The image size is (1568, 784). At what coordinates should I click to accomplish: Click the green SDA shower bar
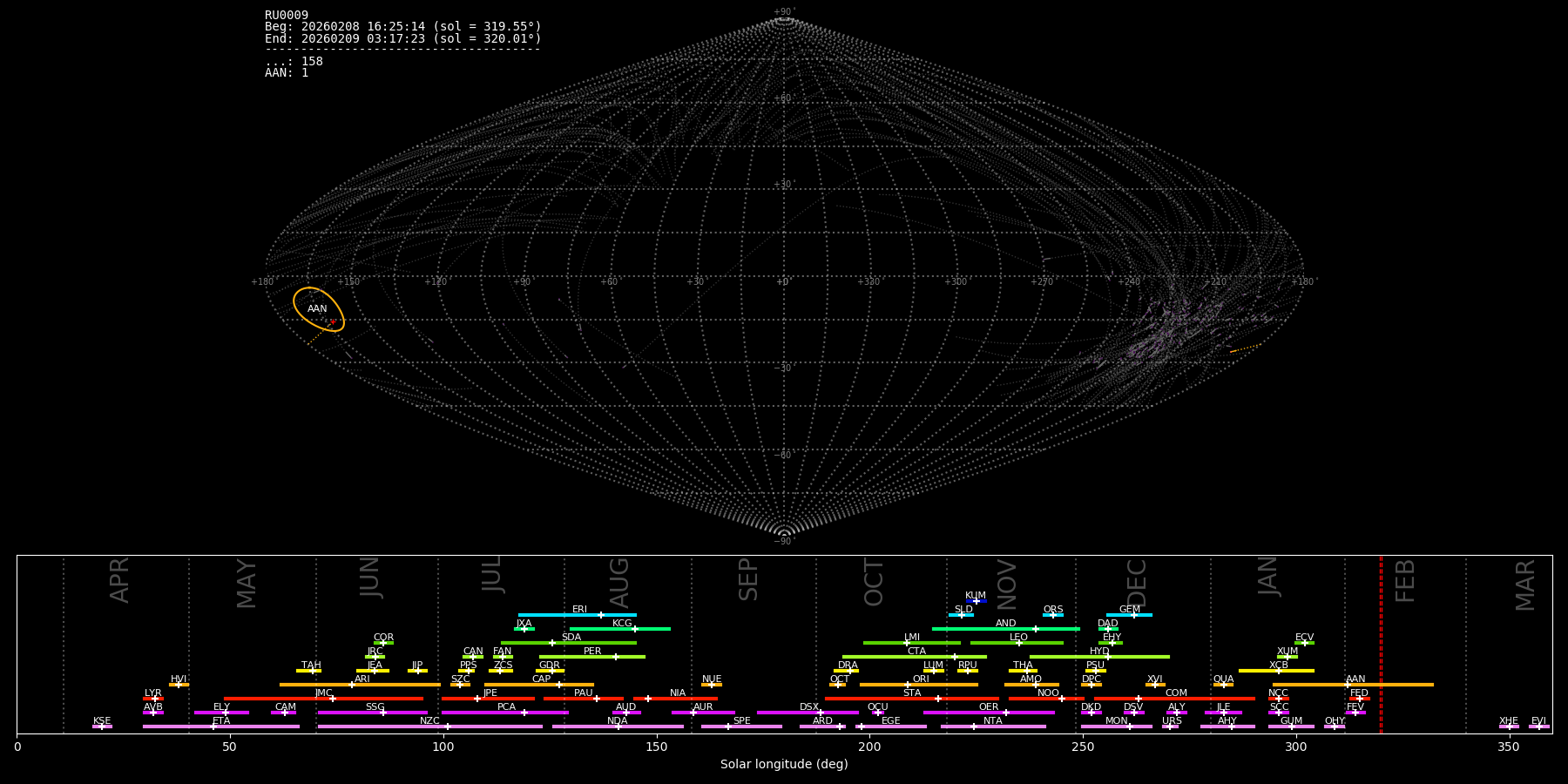[x=569, y=643]
